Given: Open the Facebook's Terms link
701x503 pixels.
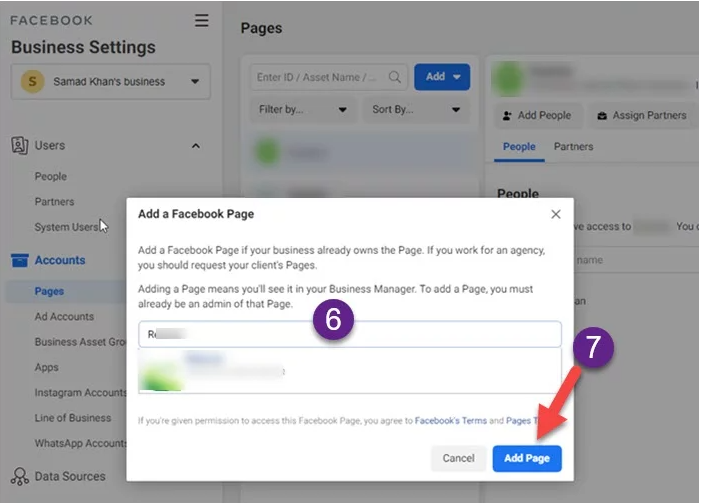Looking at the screenshot, I should pyautogui.click(x=451, y=421).
